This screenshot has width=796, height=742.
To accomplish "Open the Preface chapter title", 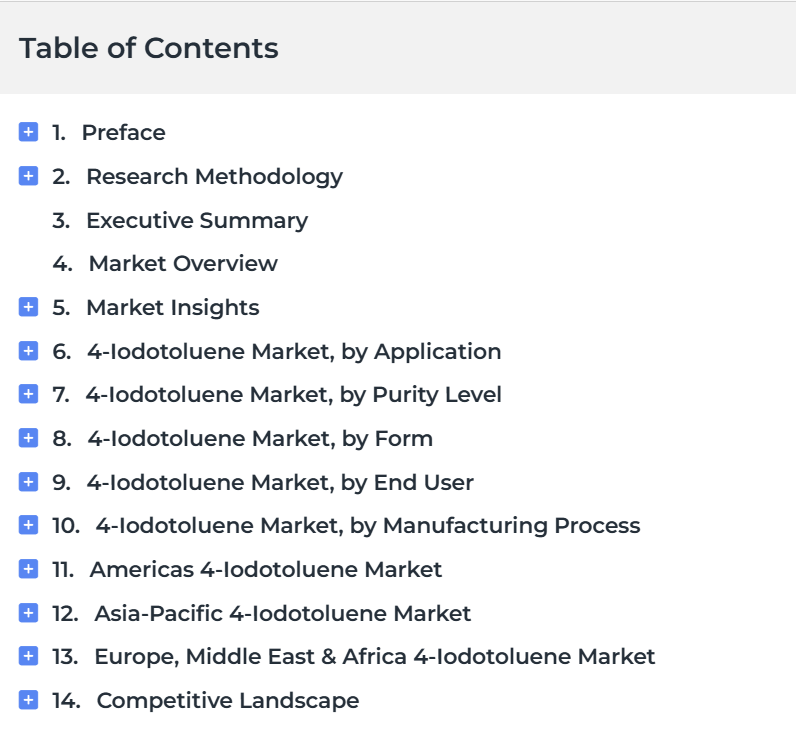I will [x=123, y=133].
